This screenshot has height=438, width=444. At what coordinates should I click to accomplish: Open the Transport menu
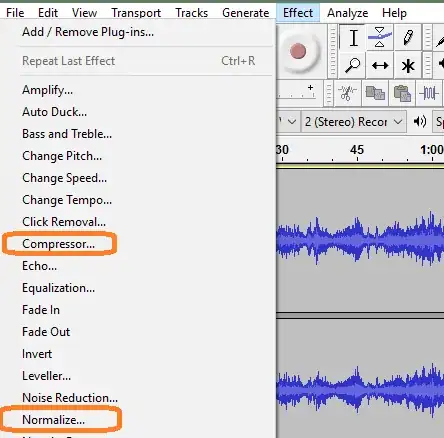(x=136, y=13)
